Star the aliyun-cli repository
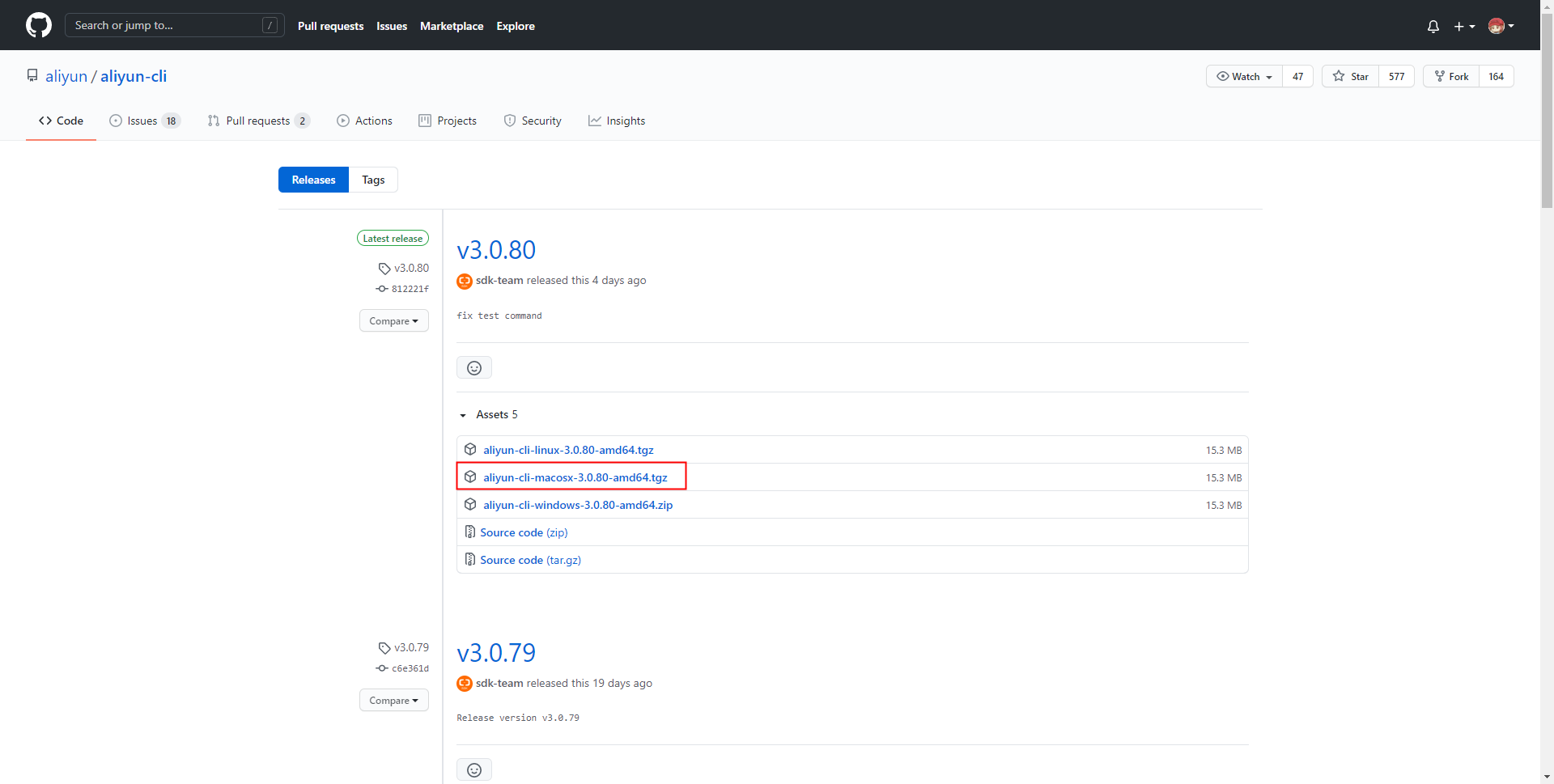The height and width of the screenshot is (784, 1554). [x=1350, y=76]
